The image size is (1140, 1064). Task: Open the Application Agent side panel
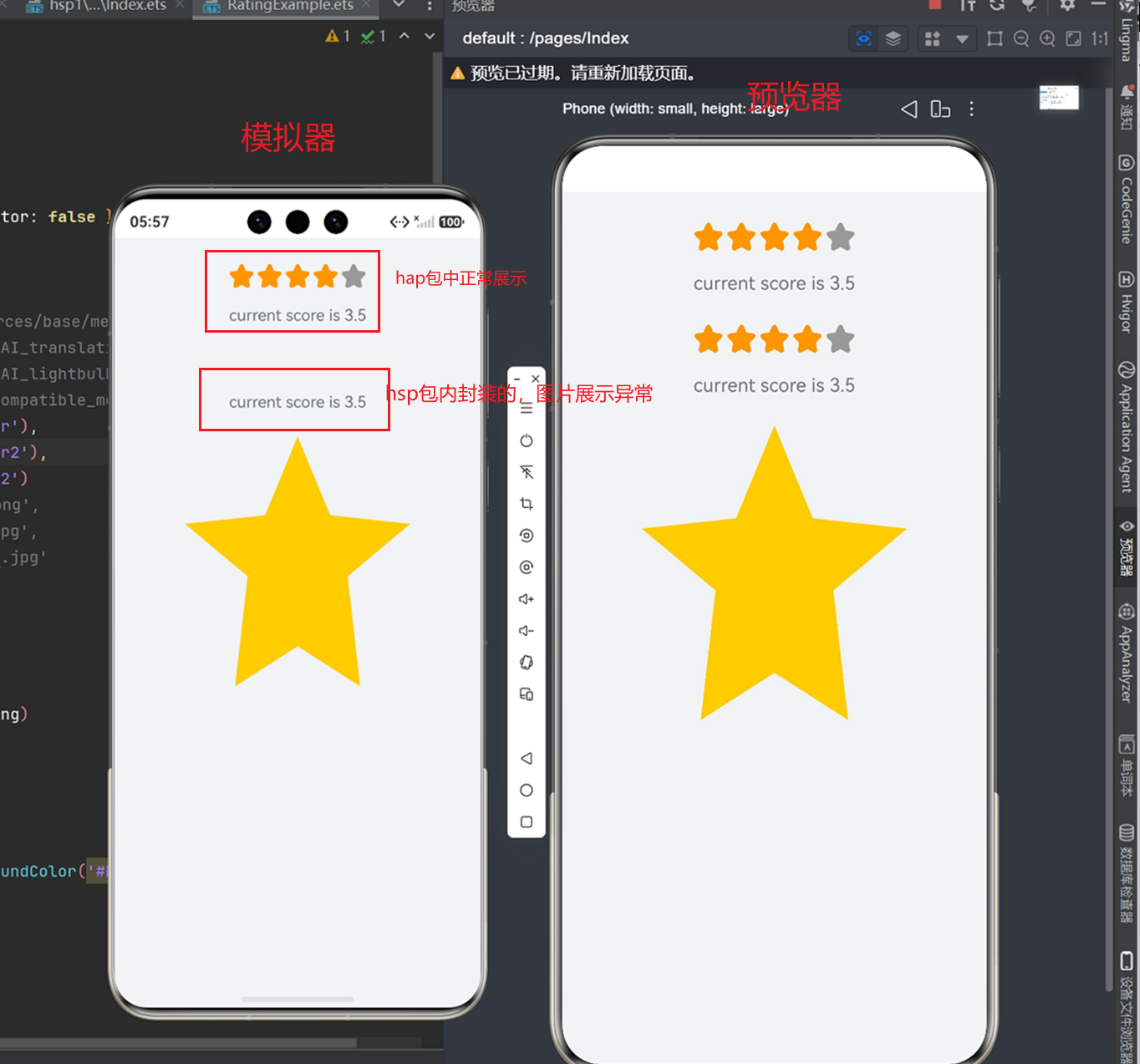click(1127, 426)
